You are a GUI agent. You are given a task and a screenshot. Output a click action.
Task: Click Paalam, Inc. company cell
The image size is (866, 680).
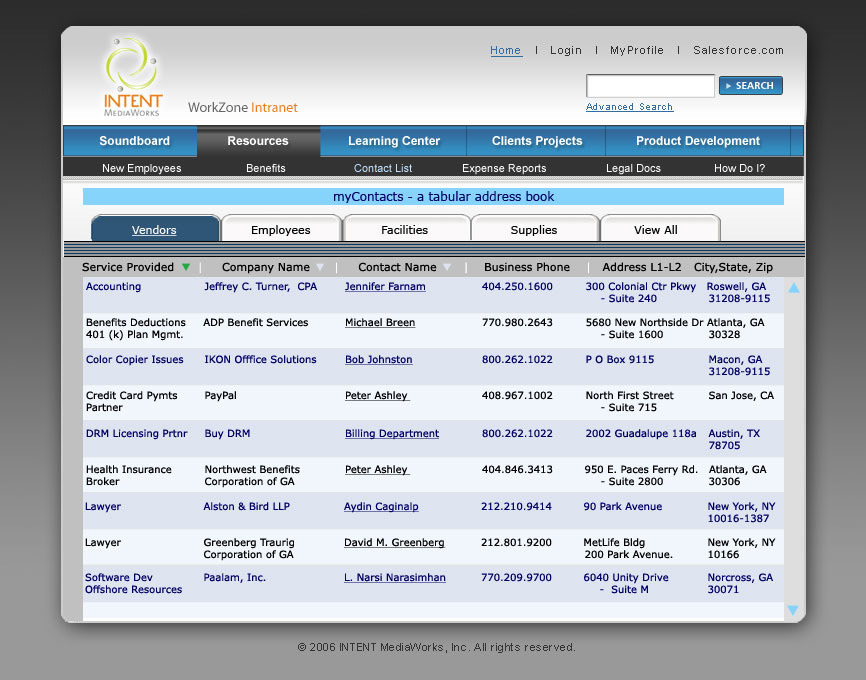pyautogui.click(x=234, y=578)
